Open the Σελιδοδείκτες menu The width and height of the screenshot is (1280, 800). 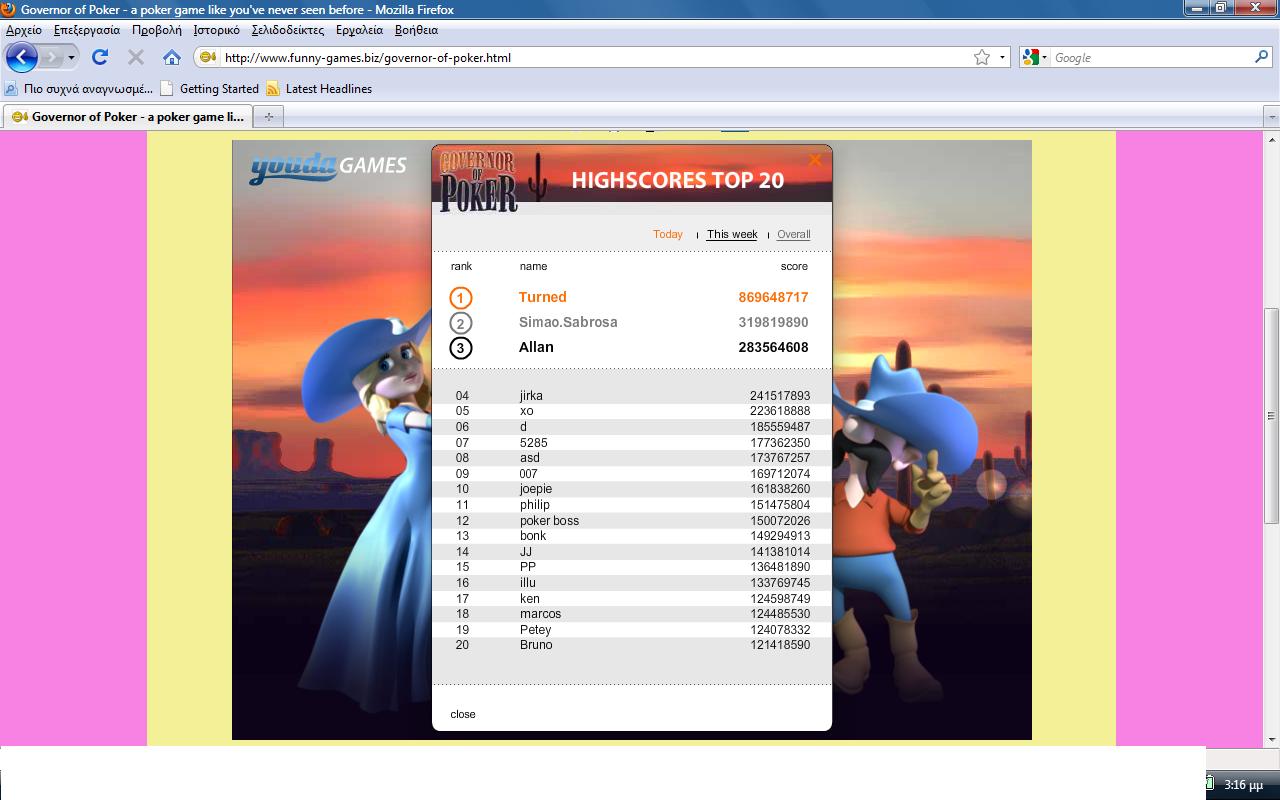coord(288,30)
